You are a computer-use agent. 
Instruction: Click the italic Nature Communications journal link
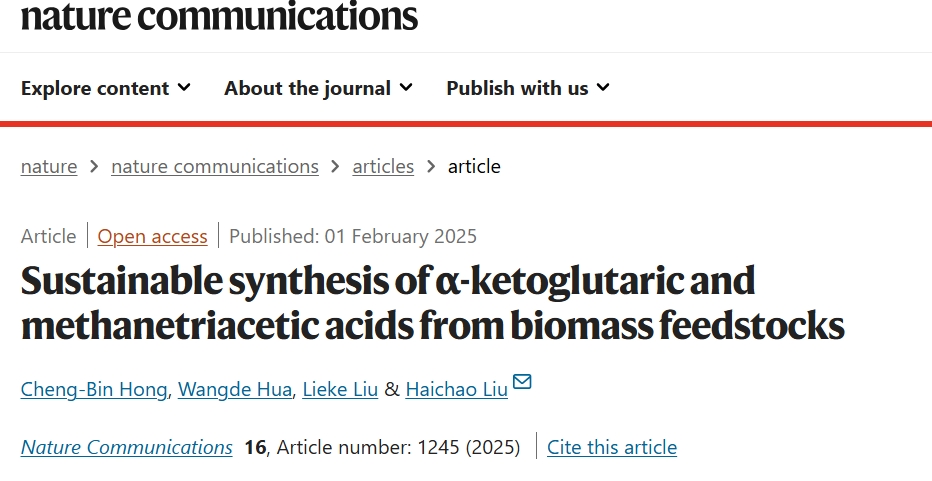[127, 447]
